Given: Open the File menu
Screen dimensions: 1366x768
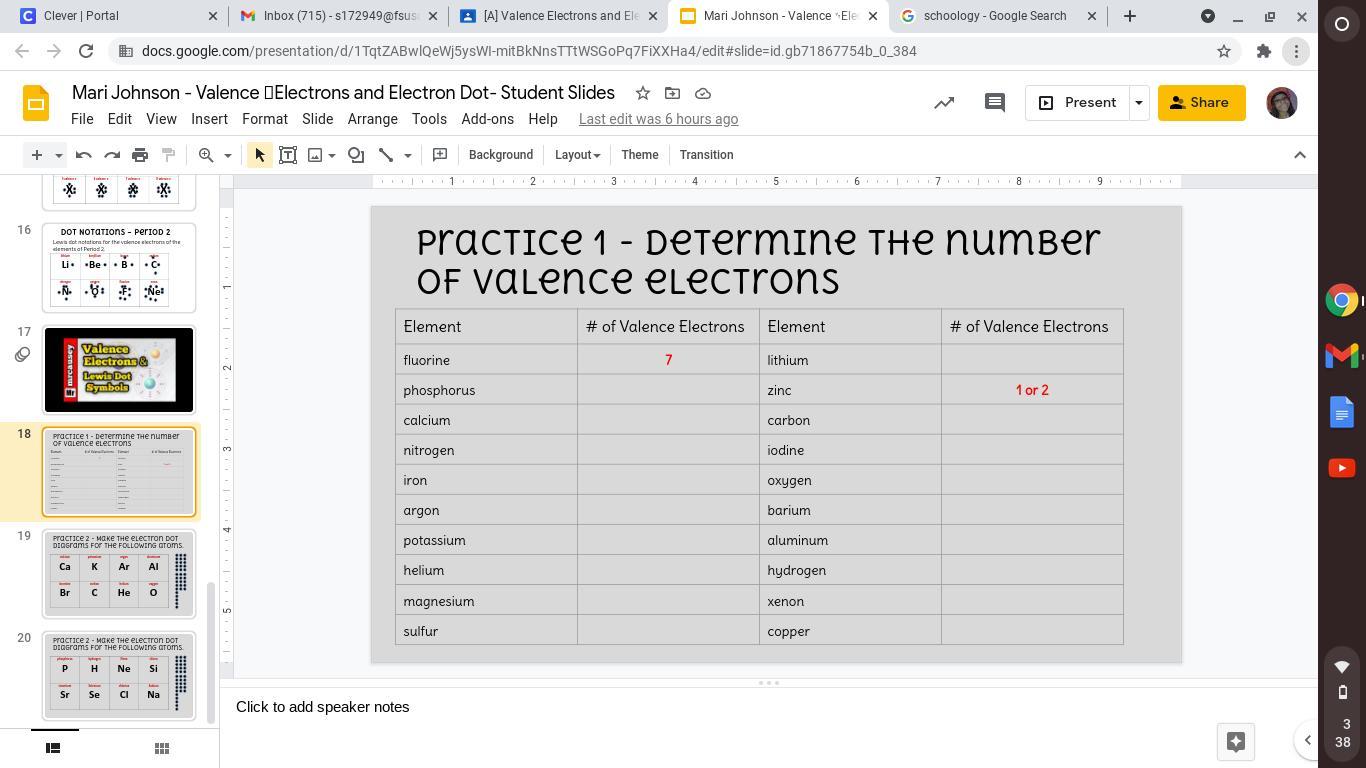Looking at the screenshot, I should [x=82, y=119].
